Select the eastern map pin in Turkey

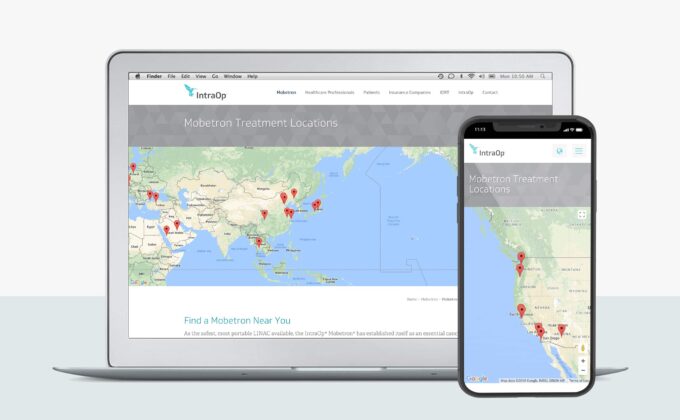[x=156, y=197]
